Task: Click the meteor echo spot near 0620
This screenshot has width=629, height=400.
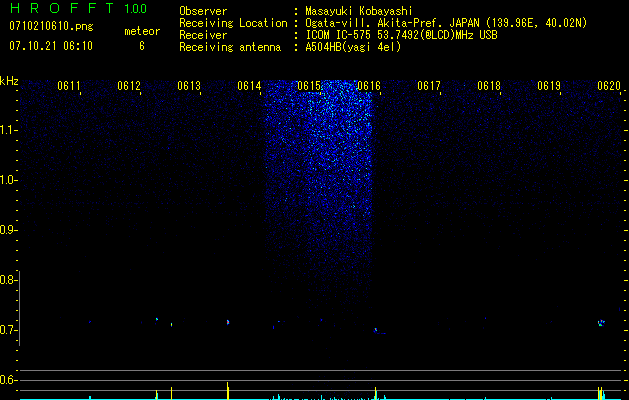Action: click(601, 323)
